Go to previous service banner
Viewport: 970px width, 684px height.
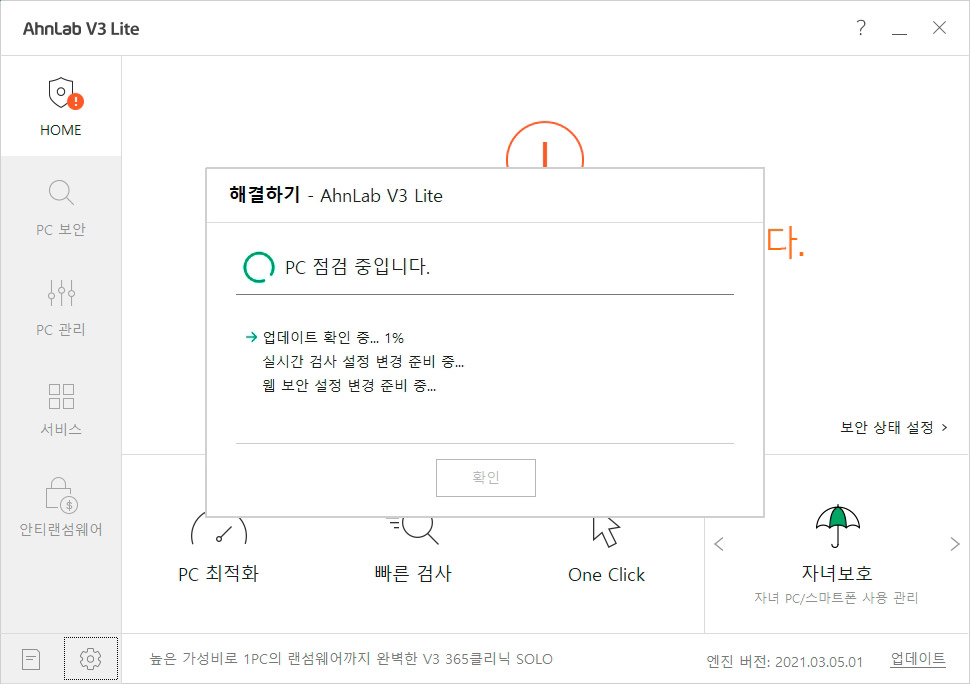(718, 544)
